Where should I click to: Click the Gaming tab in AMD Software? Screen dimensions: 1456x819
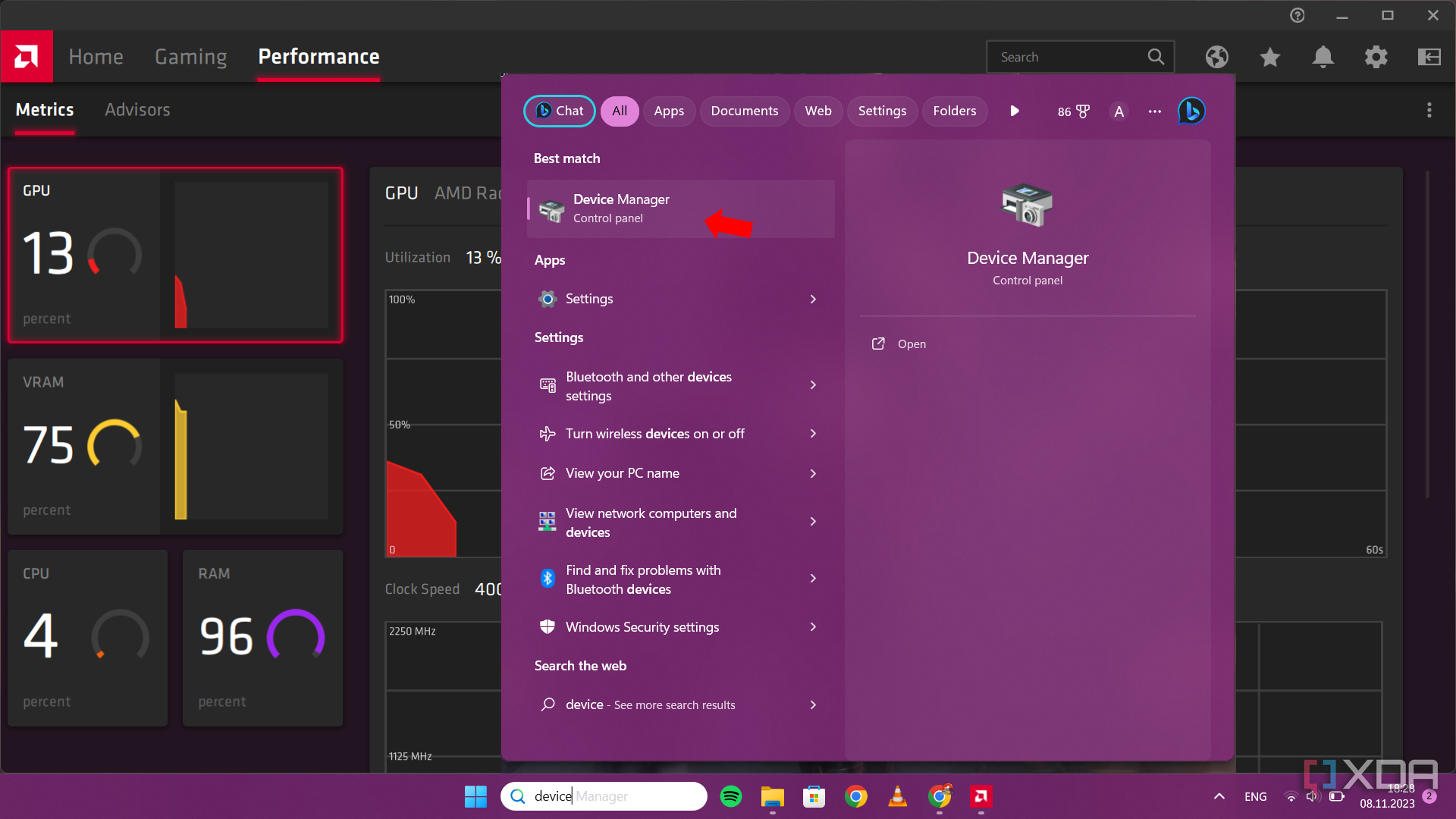(x=190, y=56)
